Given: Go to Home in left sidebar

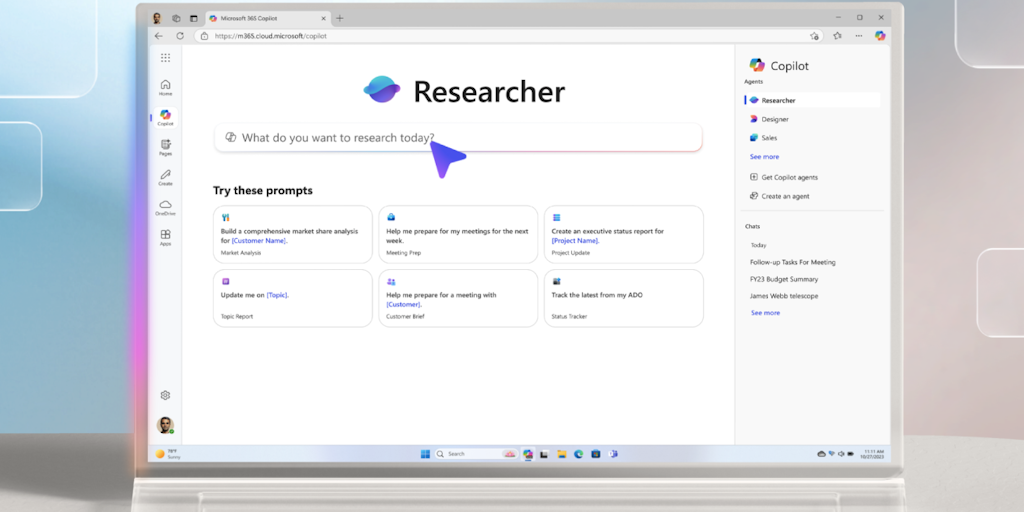Looking at the screenshot, I should [x=165, y=88].
